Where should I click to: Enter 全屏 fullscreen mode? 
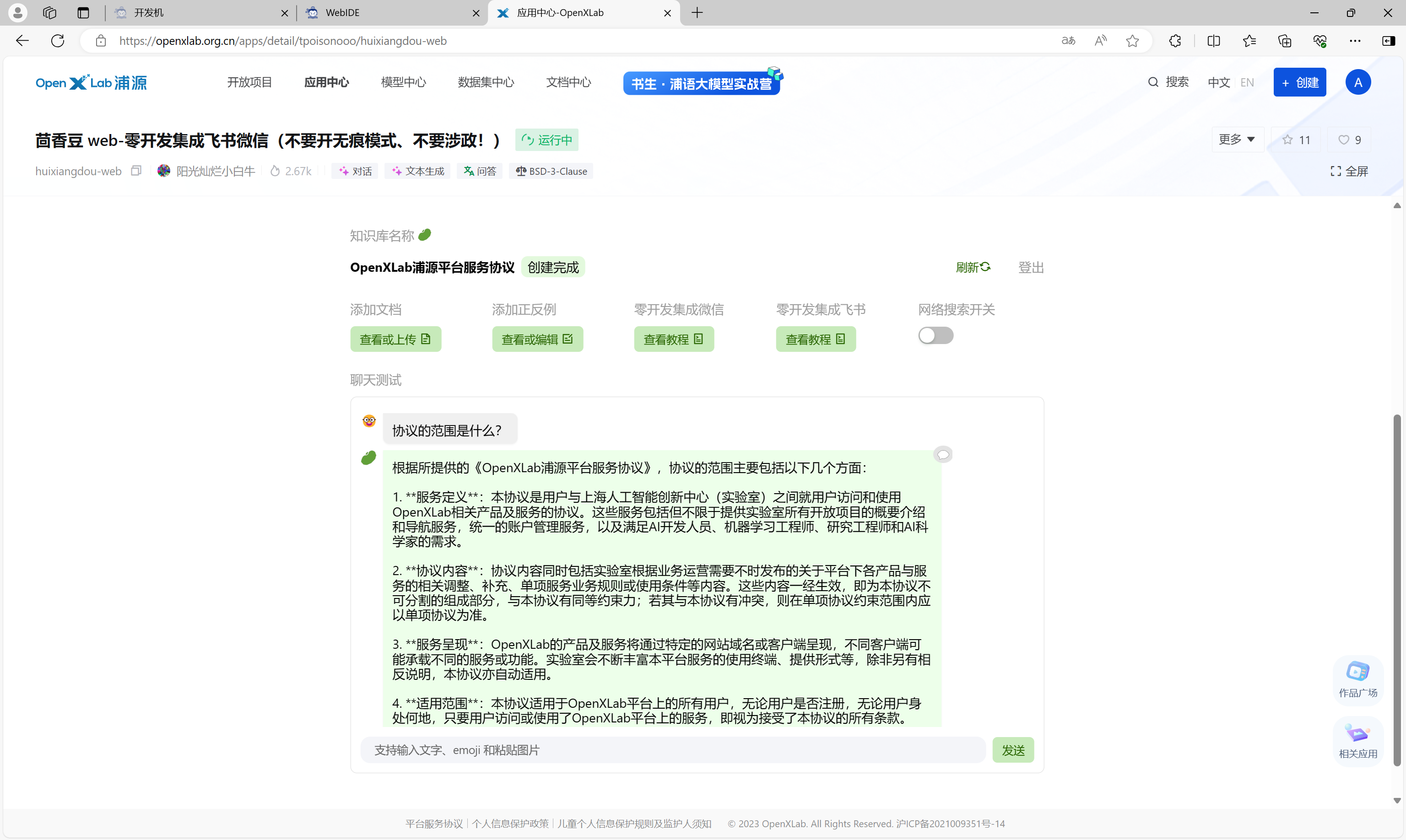[x=1349, y=171]
